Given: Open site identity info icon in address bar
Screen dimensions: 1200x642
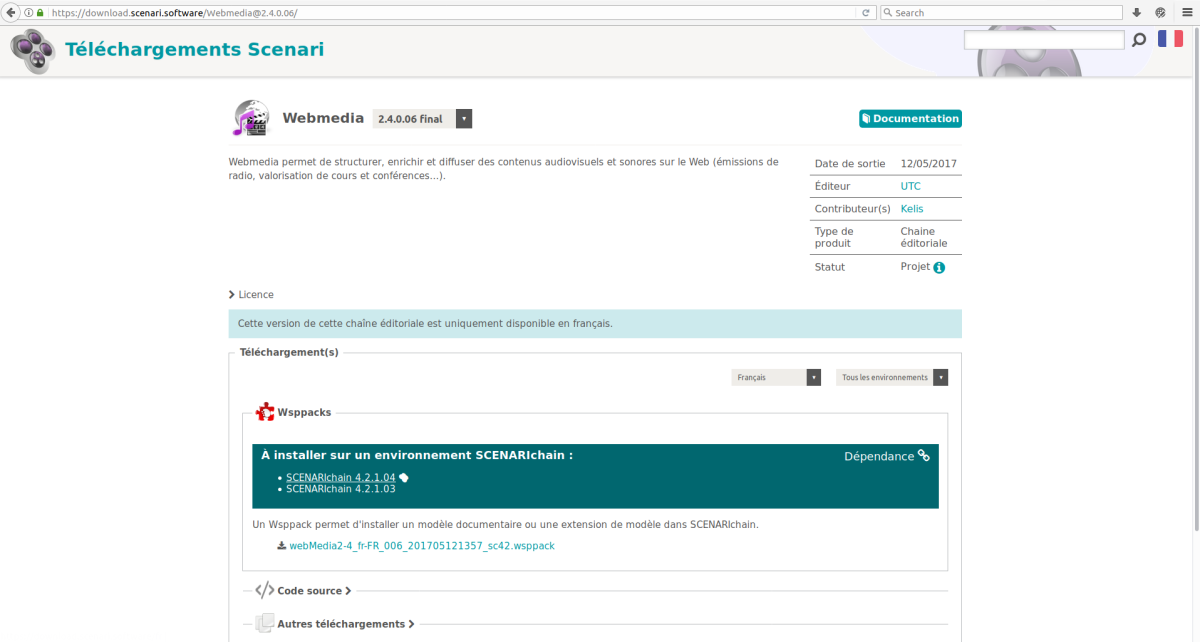Looking at the screenshot, I should coord(29,13).
